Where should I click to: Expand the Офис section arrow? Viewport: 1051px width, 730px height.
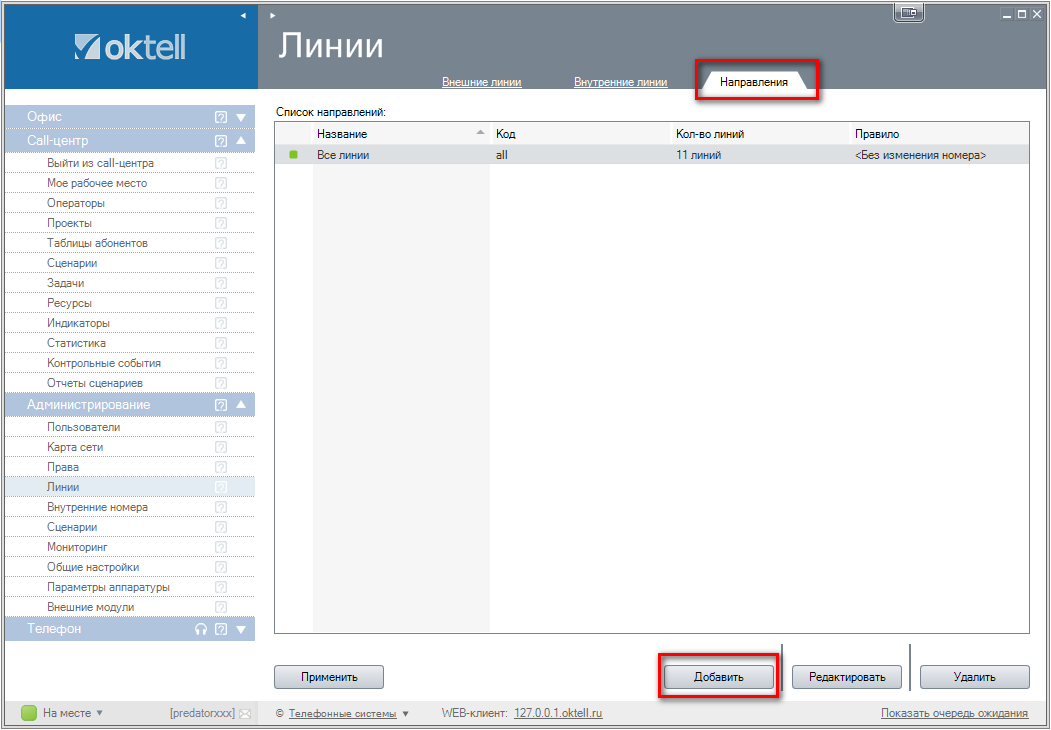pyautogui.click(x=241, y=117)
